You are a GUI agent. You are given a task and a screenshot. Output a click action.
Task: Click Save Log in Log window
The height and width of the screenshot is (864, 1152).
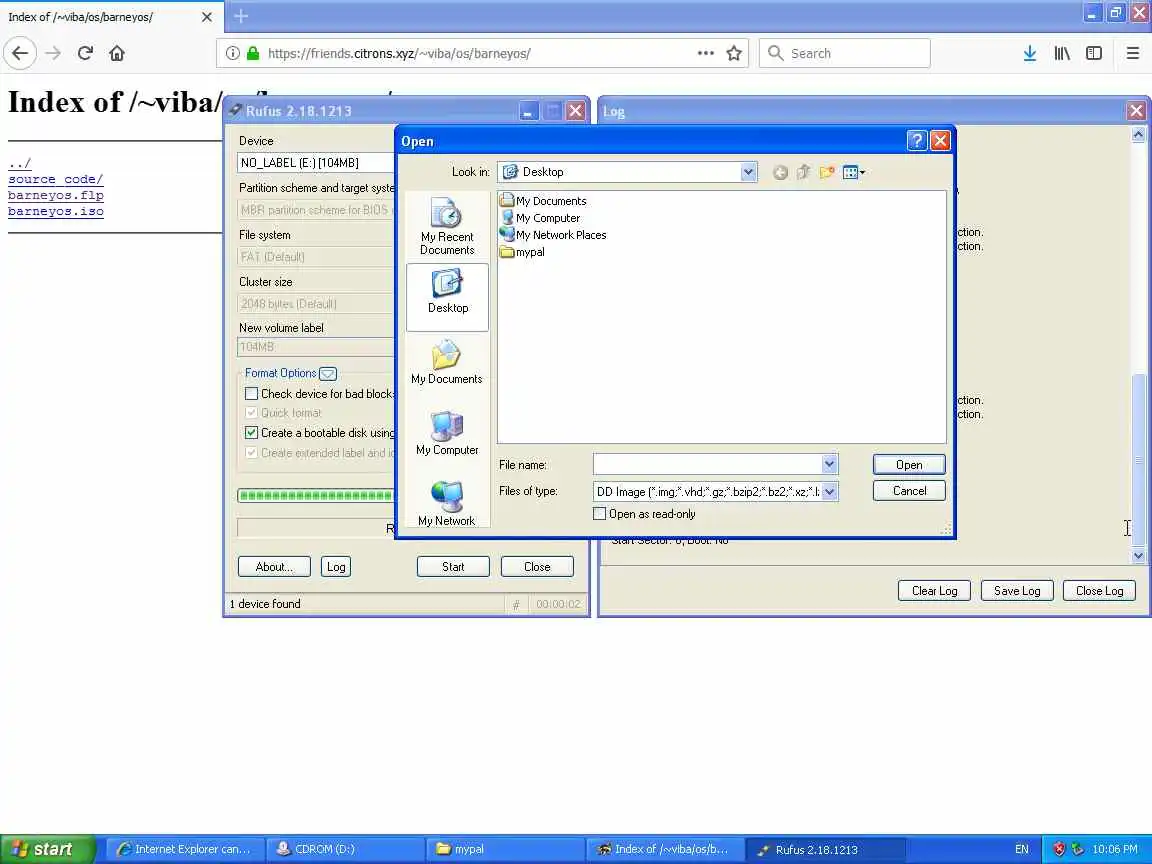1017,591
